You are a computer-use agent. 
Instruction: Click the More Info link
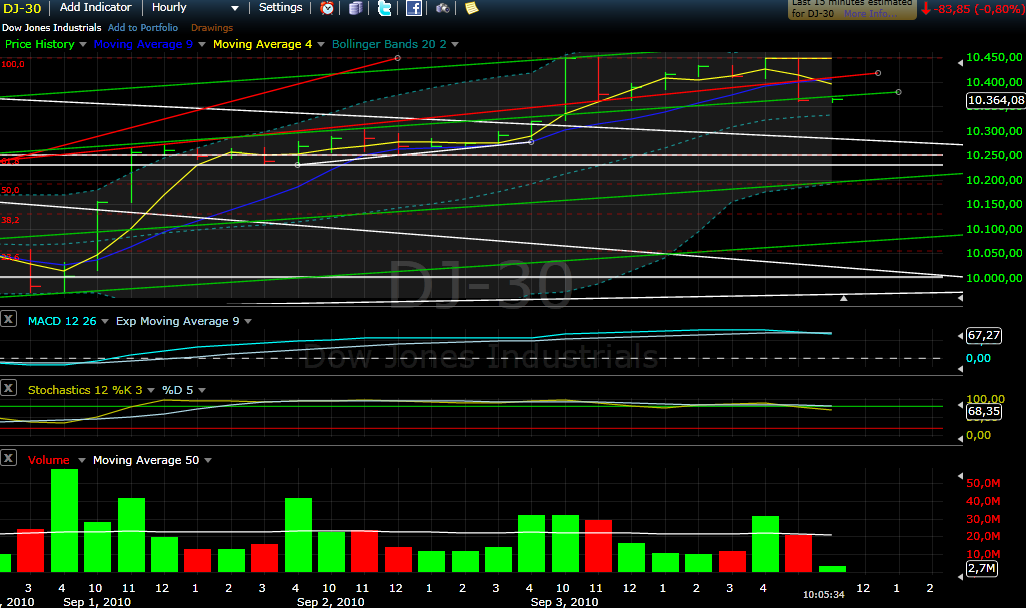(x=870, y=14)
